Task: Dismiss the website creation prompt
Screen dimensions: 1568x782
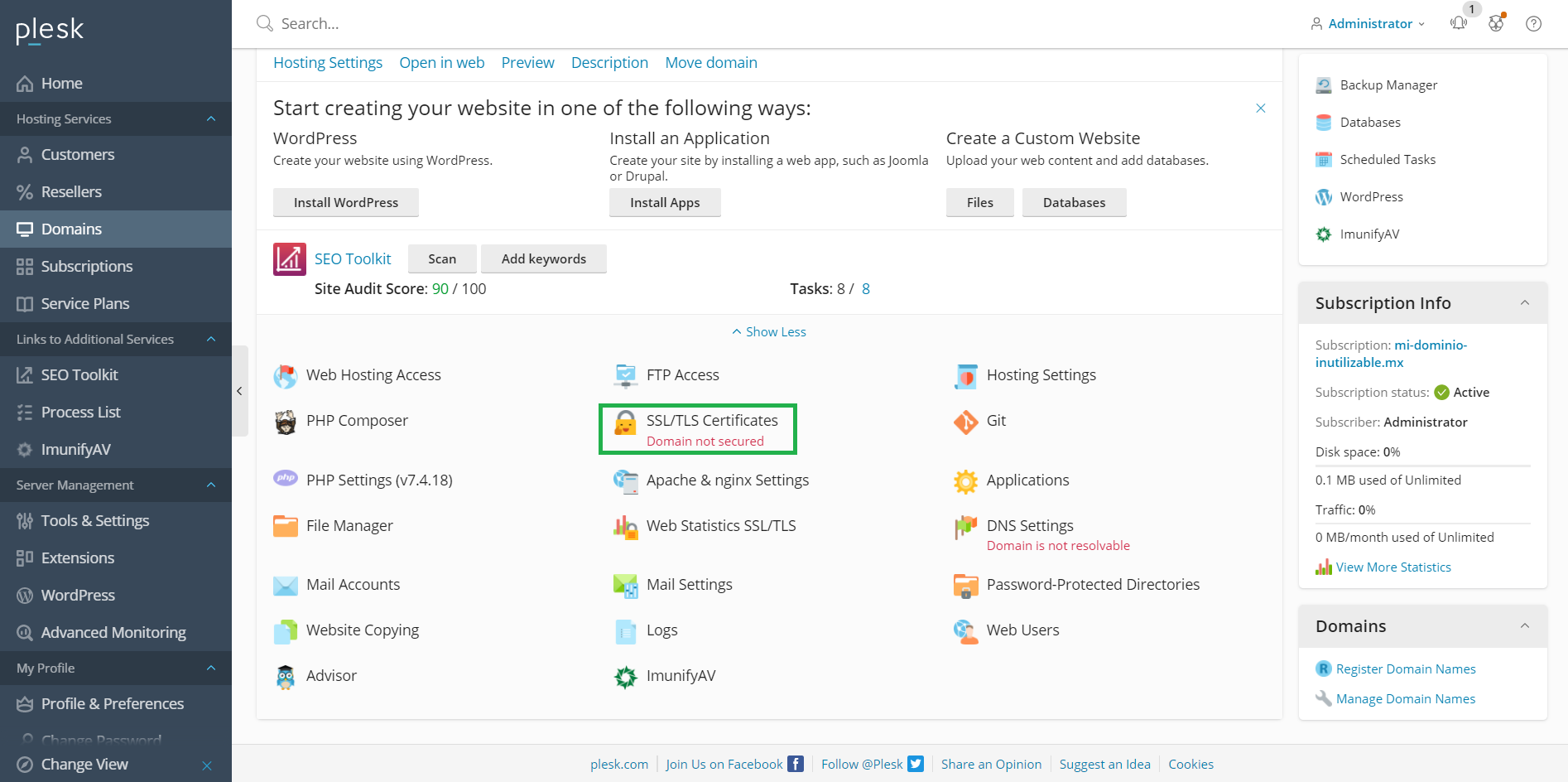Action: [1261, 109]
